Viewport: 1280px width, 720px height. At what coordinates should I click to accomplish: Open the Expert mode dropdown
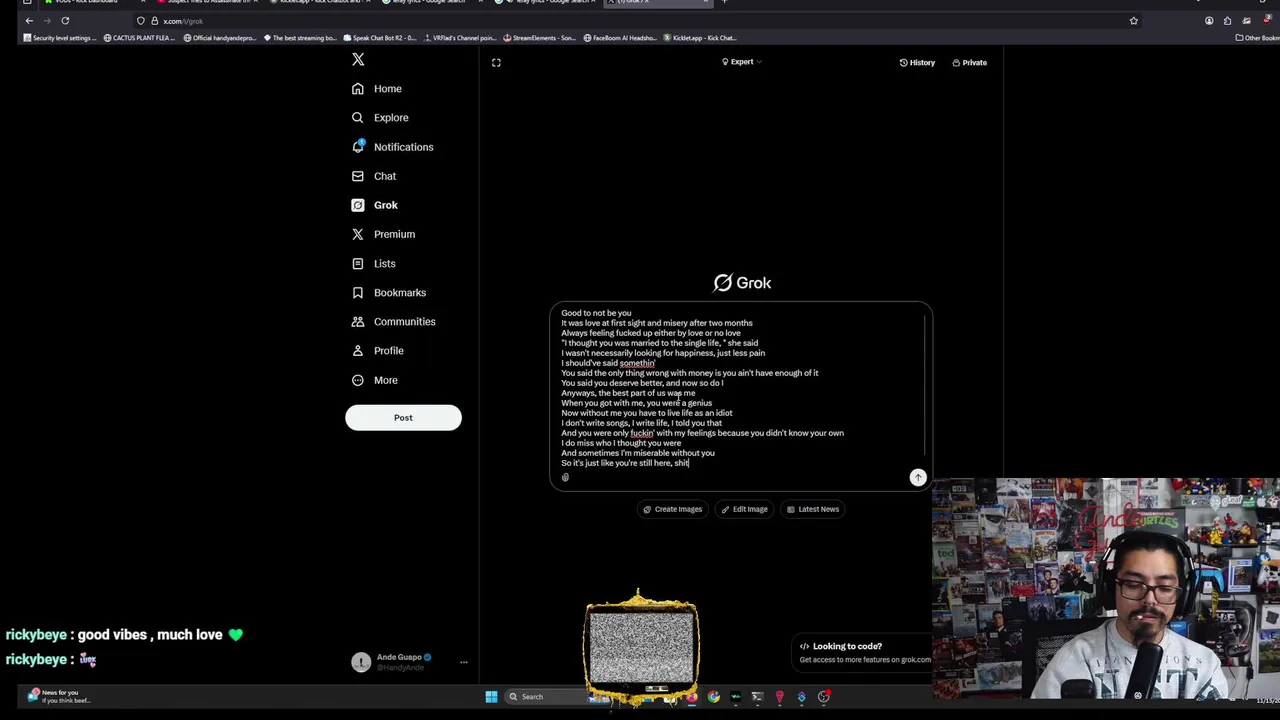[742, 62]
